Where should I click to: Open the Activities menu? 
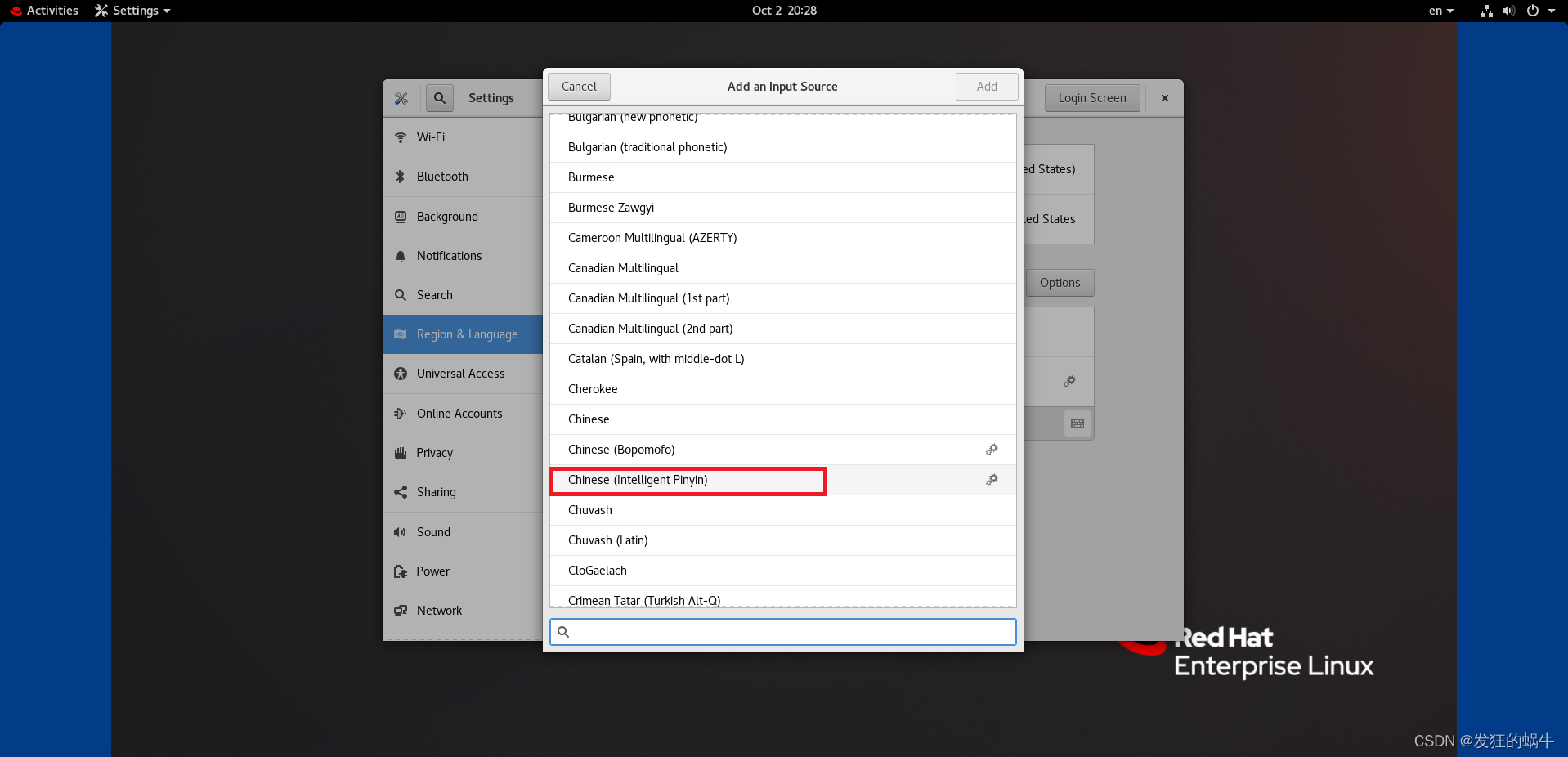pos(44,11)
